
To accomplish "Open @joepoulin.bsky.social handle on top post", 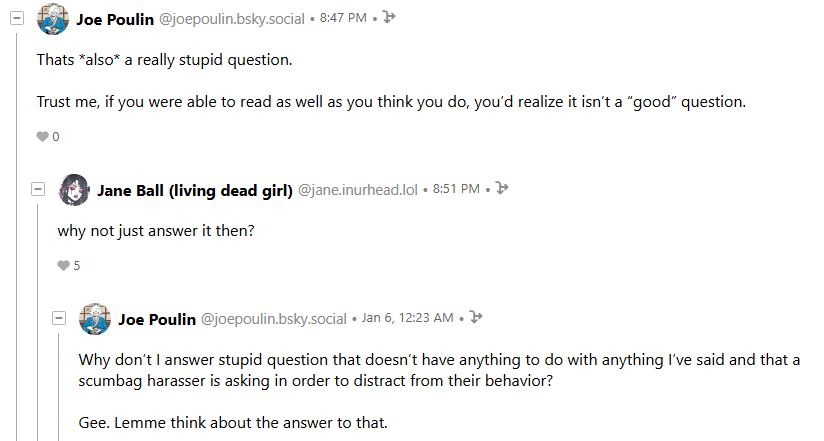I will [x=232, y=19].
